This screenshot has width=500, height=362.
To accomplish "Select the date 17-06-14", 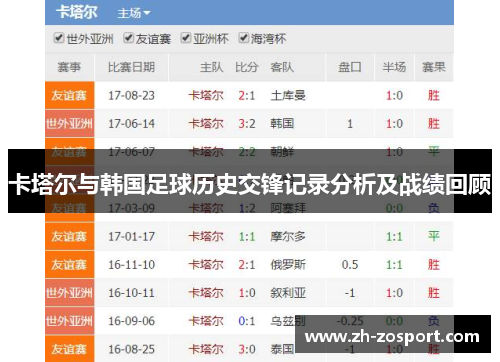I will point(131,124).
